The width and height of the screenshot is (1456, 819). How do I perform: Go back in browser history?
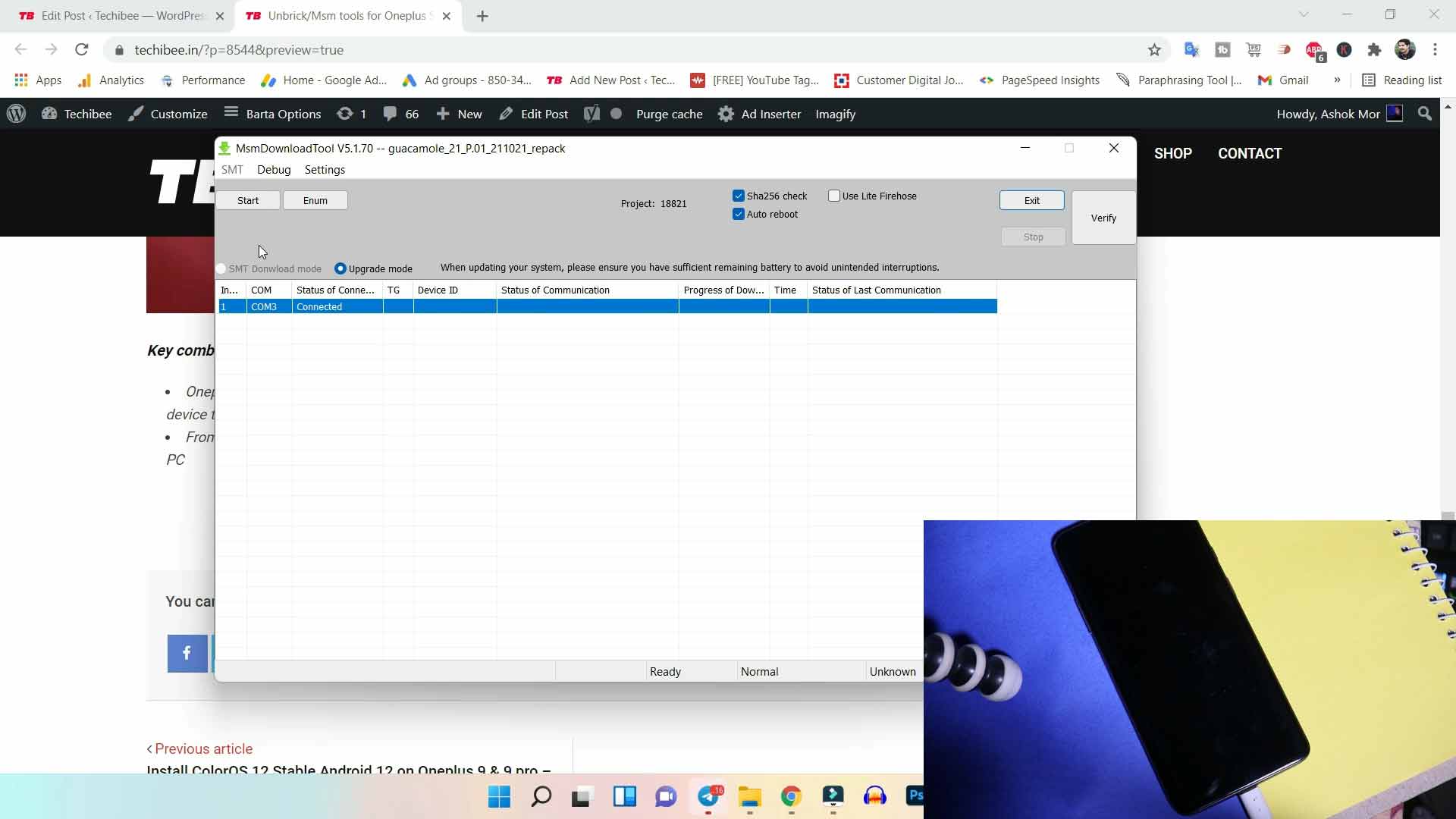(x=20, y=49)
